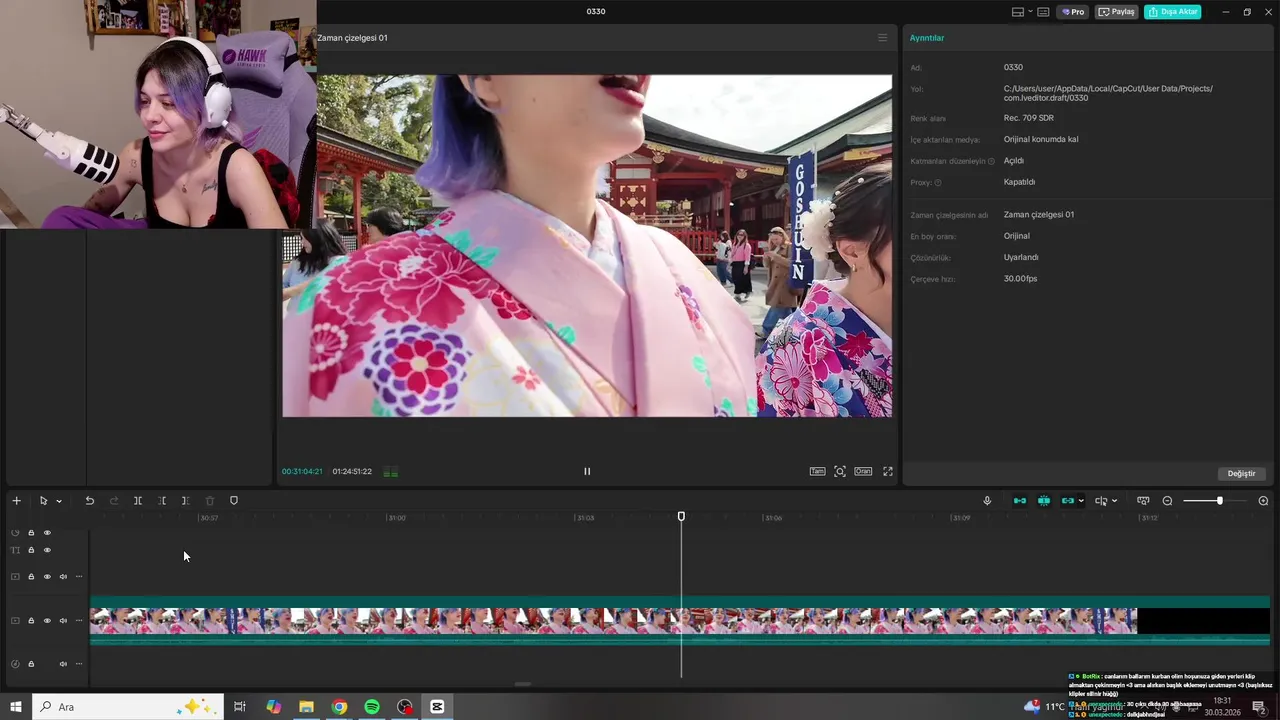Click the delete-left trim tool
This screenshot has height=720, width=1280.
tap(162, 501)
